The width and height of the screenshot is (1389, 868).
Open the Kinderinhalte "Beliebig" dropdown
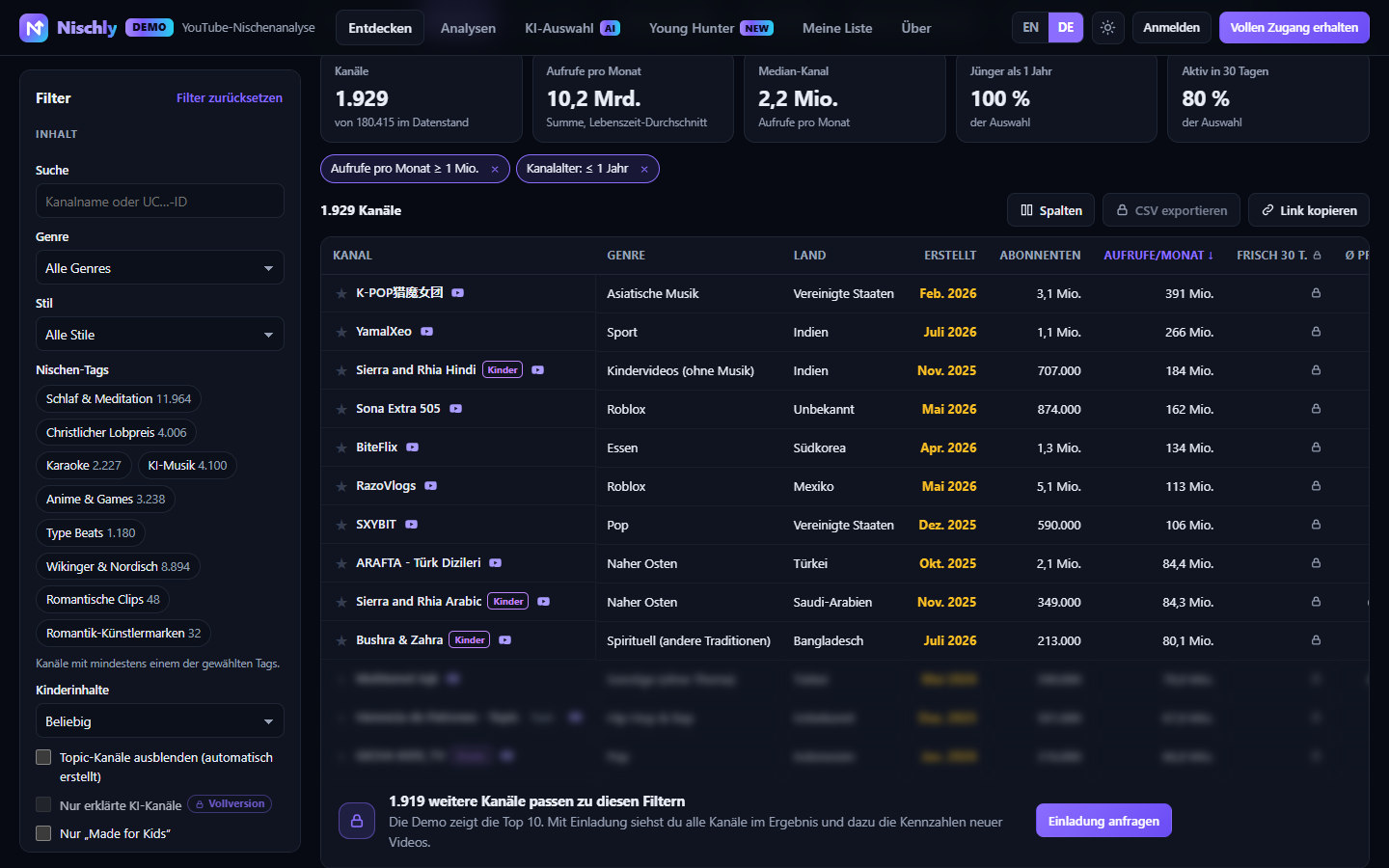click(x=160, y=721)
